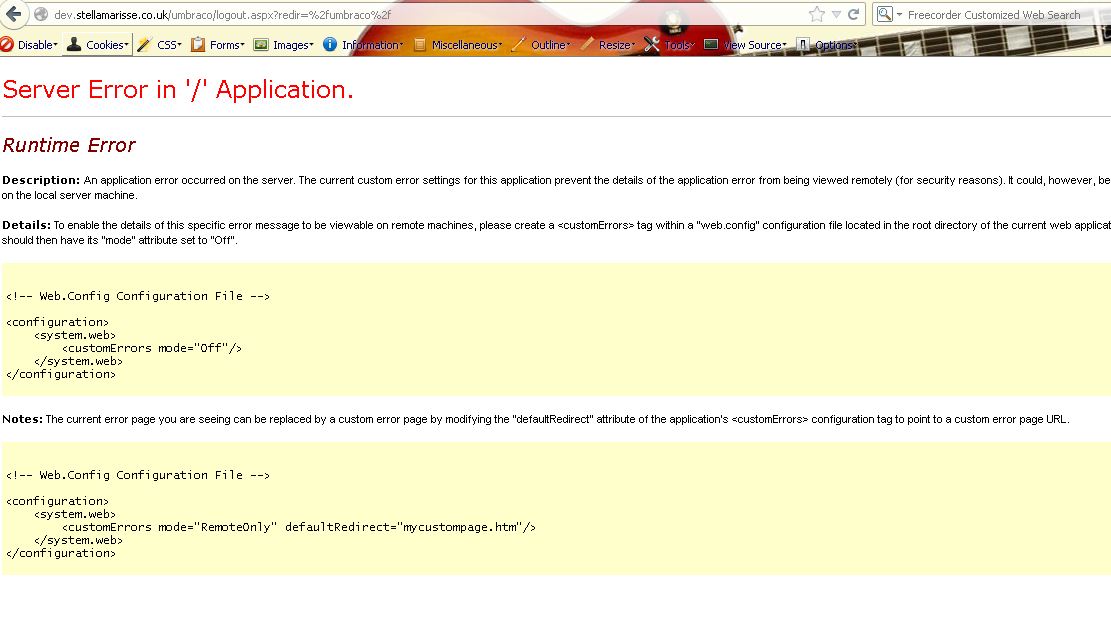Click the customErrors mode="RemoteOnly" code line
This screenshot has width=1111, height=629.
(298, 528)
